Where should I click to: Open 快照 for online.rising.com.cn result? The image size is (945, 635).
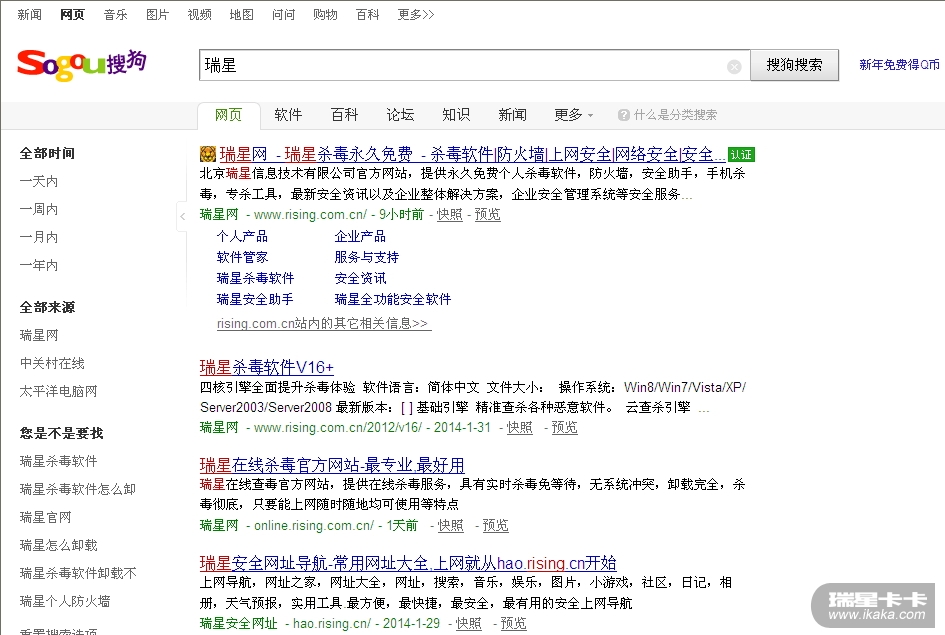tap(450, 525)
